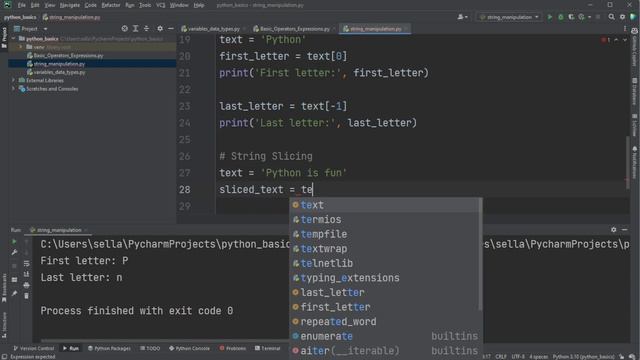640x360 pixels.
Task: Open the Project view selector dropdown
Action: pyautogui.click(x=31, y=29)
